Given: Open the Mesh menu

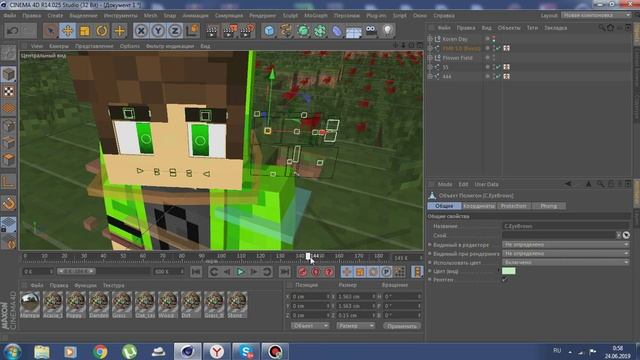Looking at the screenshot, I should pyautogui.click(x=150, y=16).
